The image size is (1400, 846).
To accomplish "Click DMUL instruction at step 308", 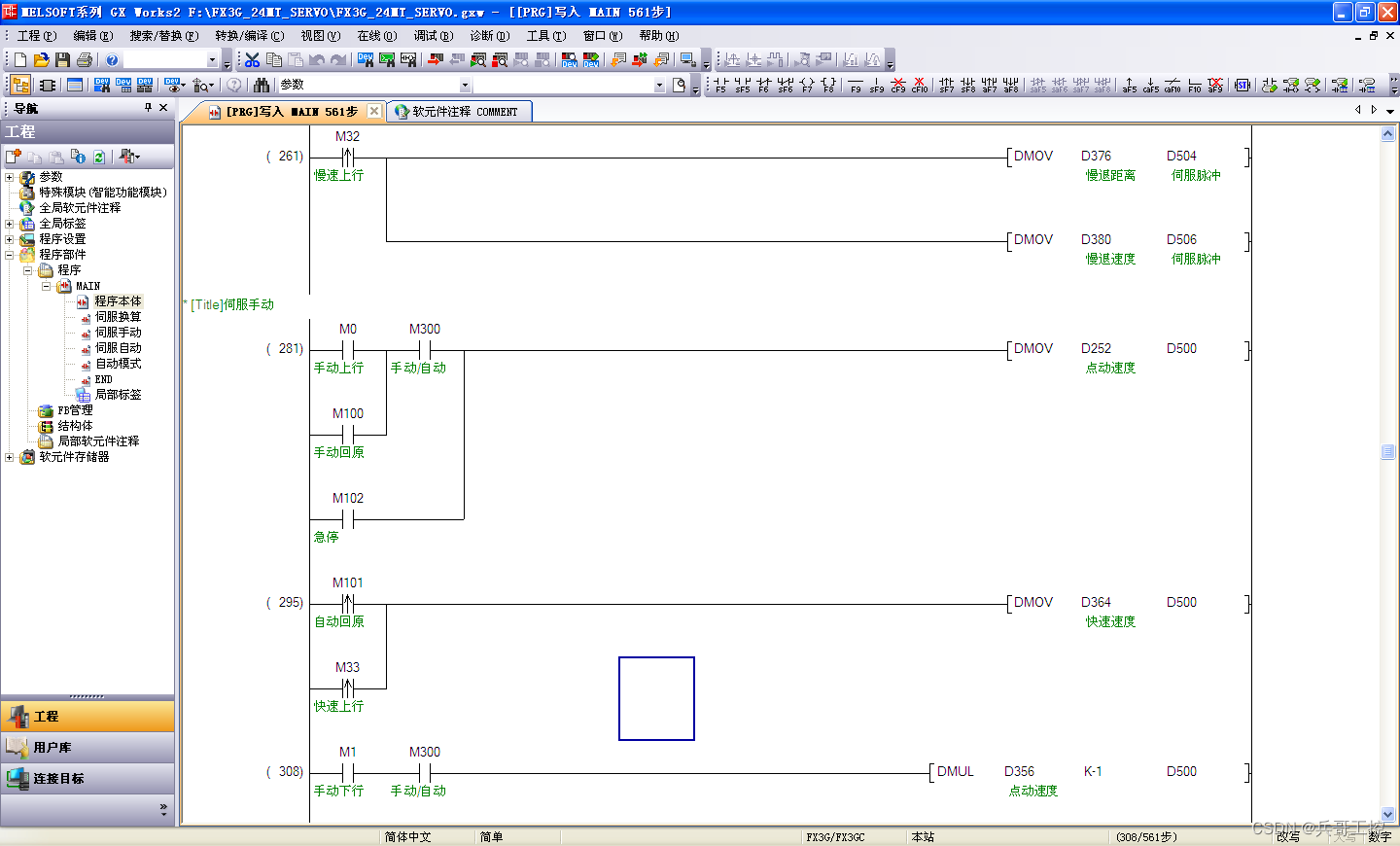I will click(955, 771).
